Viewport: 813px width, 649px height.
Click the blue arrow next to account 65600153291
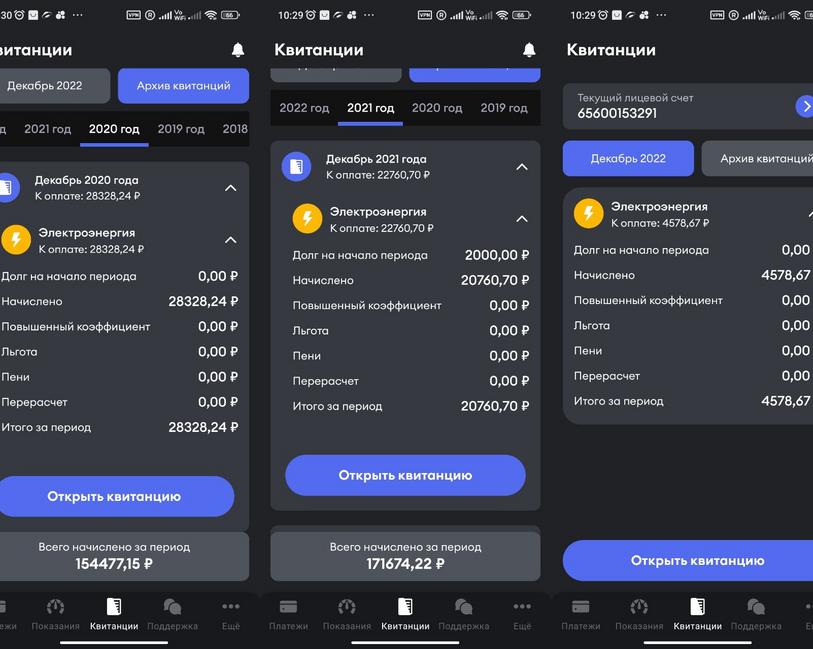tap(804, 106)
